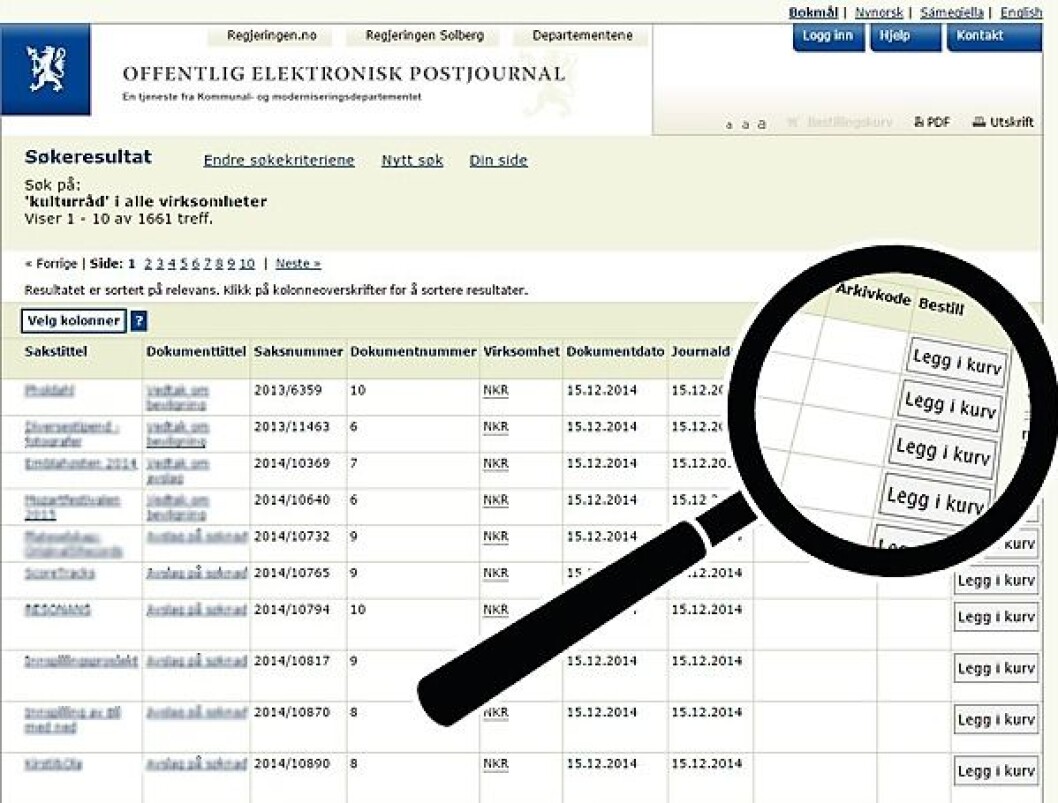Select the smallest font size 'a'

pyautogui.click(x=729, y=125)
